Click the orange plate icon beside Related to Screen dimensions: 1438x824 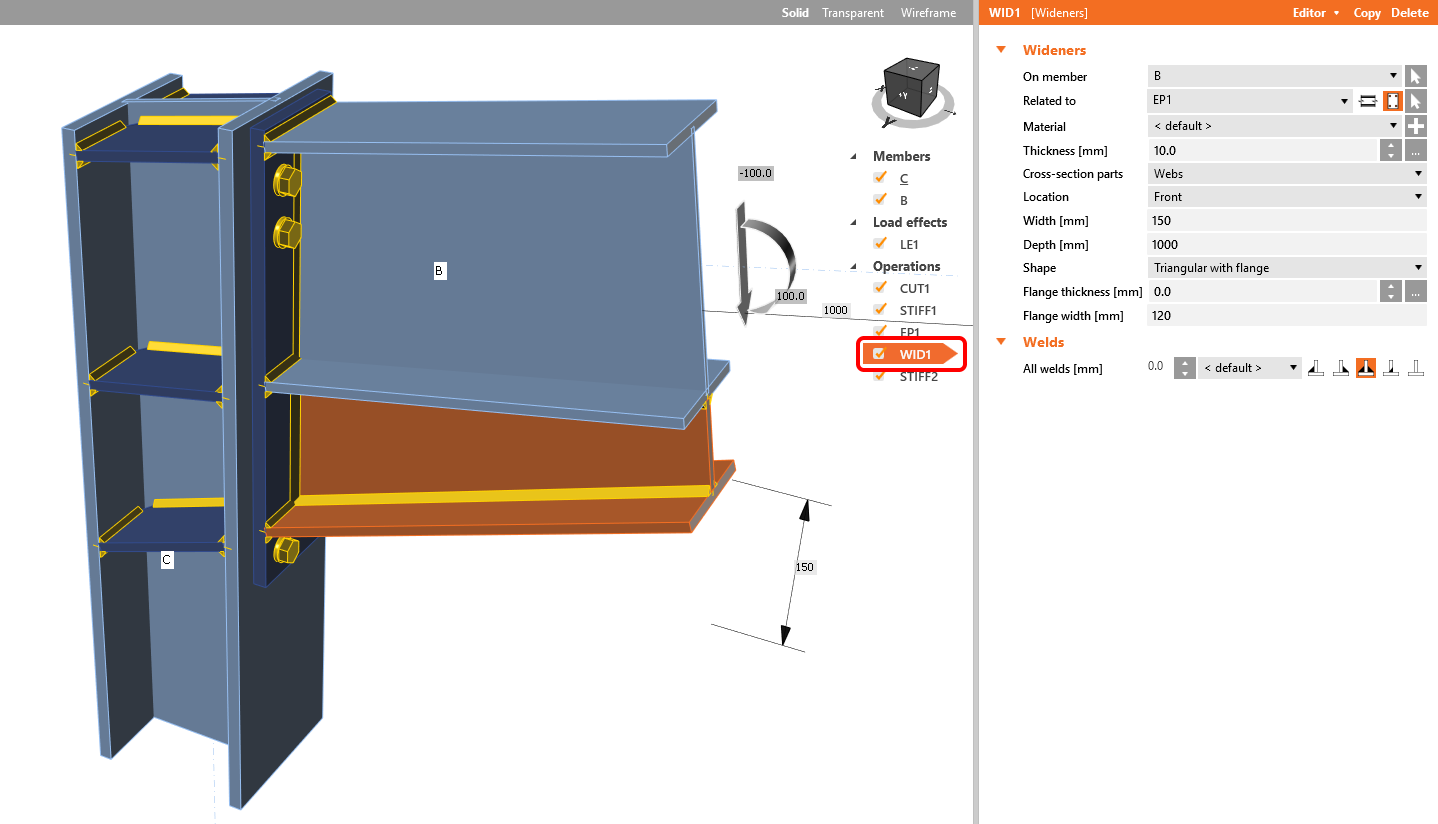pos(1392,100)
